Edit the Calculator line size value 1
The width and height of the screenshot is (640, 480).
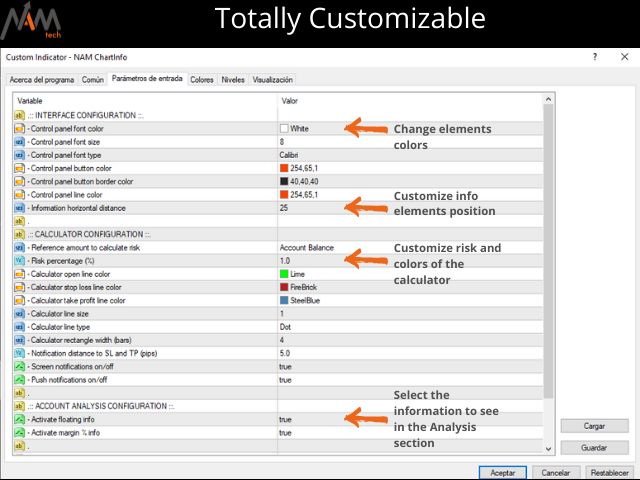point(282,314)
